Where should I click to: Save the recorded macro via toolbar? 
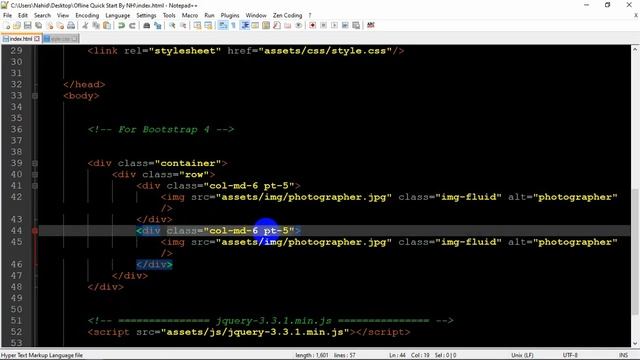[356, 25]
